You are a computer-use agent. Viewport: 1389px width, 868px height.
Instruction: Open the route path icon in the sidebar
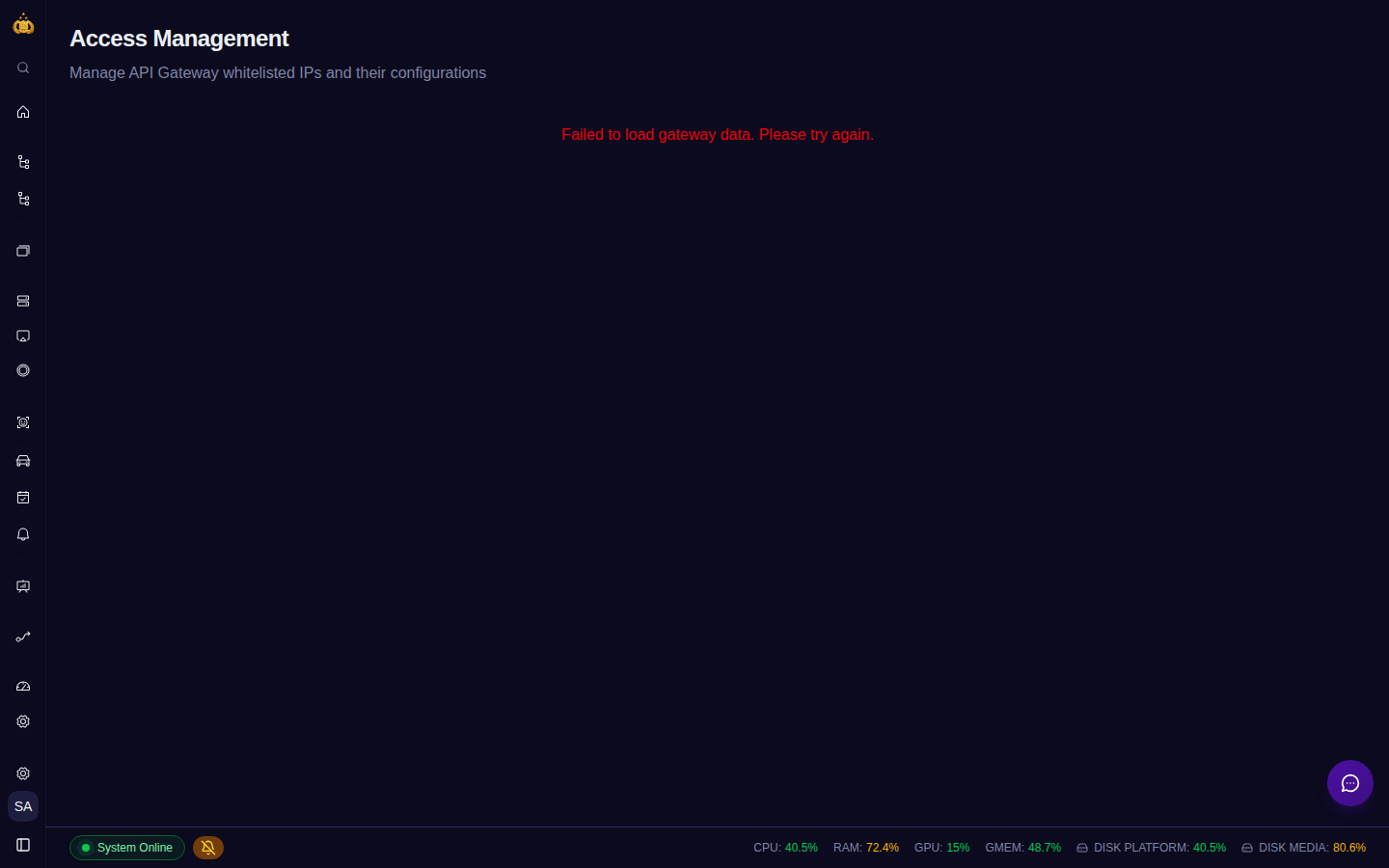[23, 637]
